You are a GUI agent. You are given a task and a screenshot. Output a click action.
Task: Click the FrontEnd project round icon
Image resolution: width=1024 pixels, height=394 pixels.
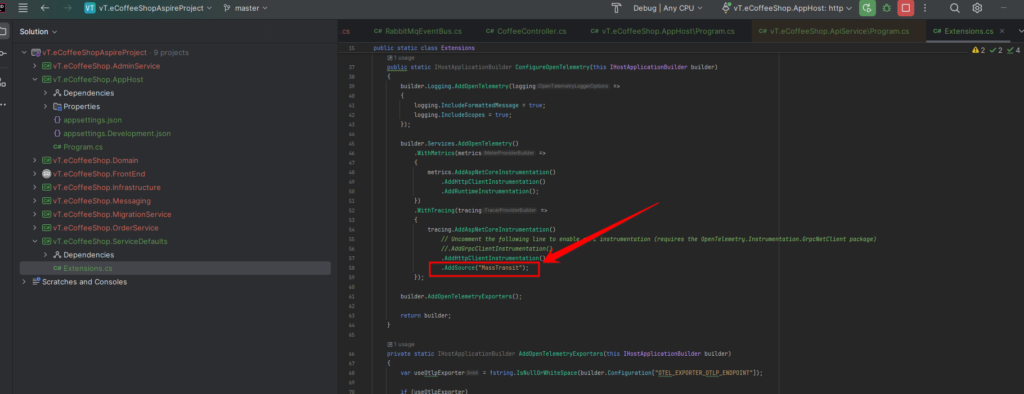(46, 174)
